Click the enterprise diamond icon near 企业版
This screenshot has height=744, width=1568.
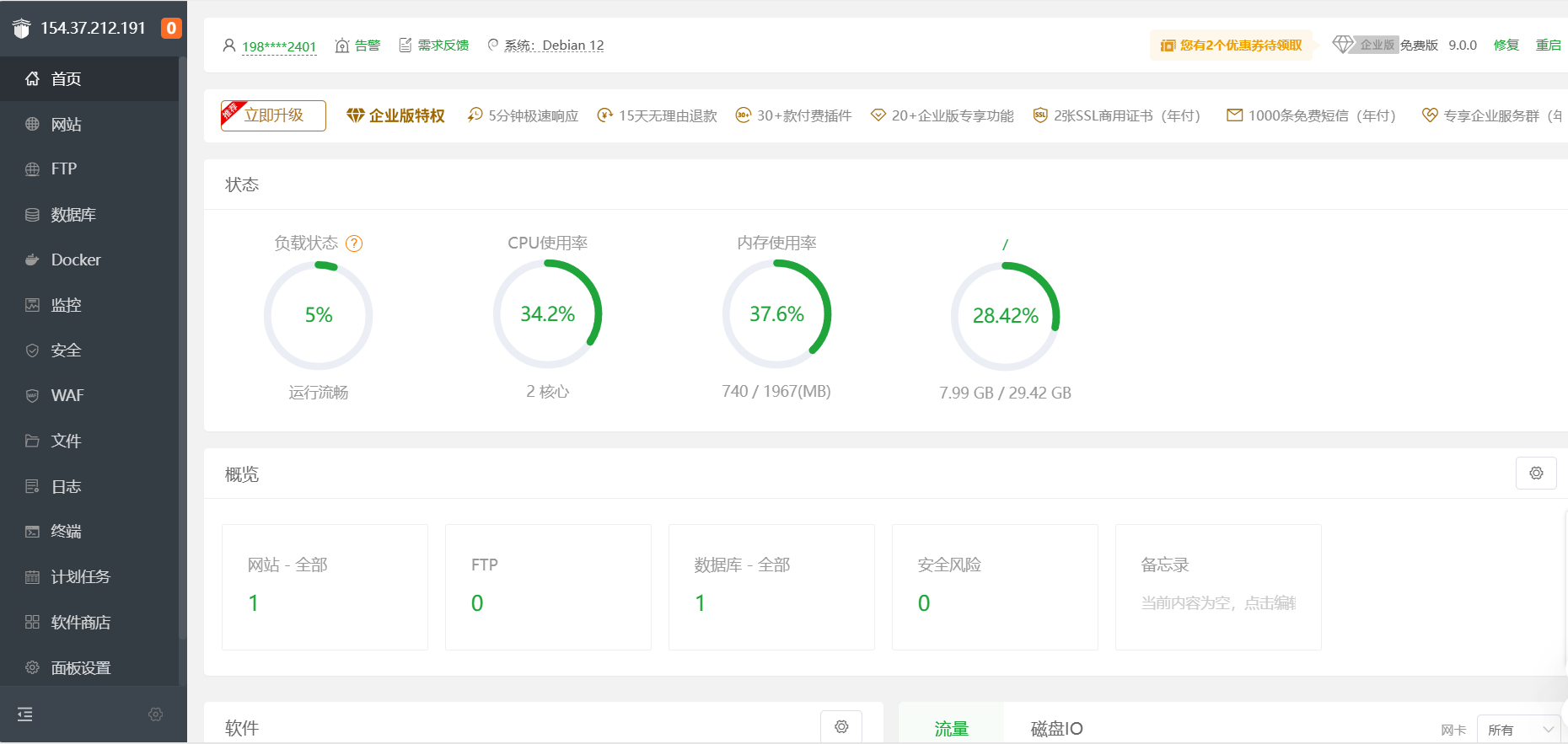point(1343,45)
